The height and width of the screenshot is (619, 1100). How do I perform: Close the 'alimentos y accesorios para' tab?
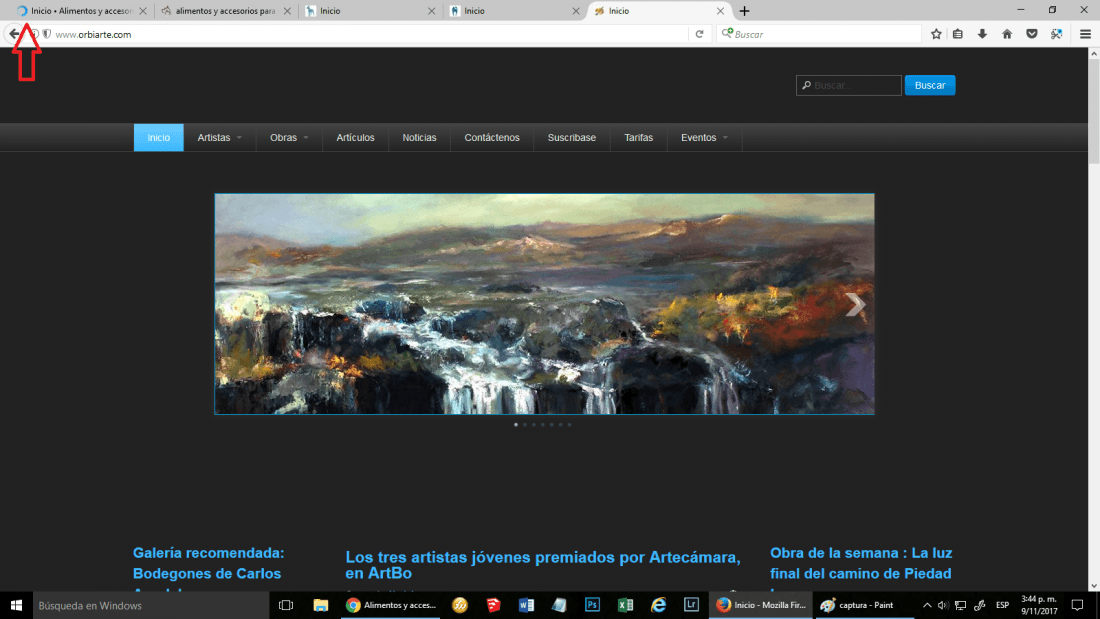(287, 11)
